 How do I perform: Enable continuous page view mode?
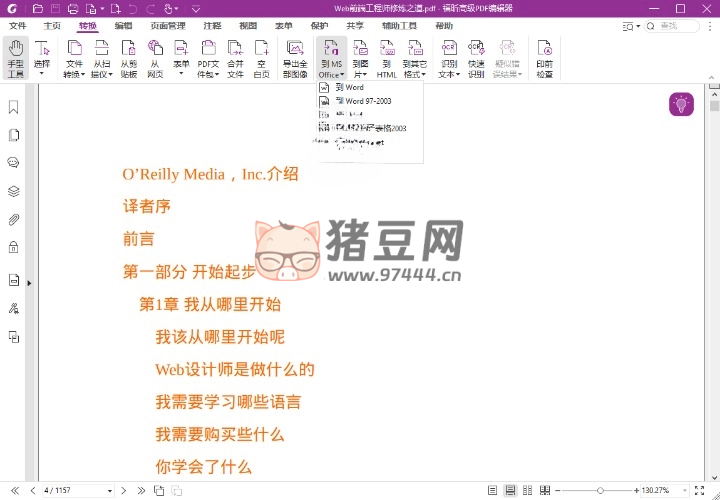[x=510, y=491]
